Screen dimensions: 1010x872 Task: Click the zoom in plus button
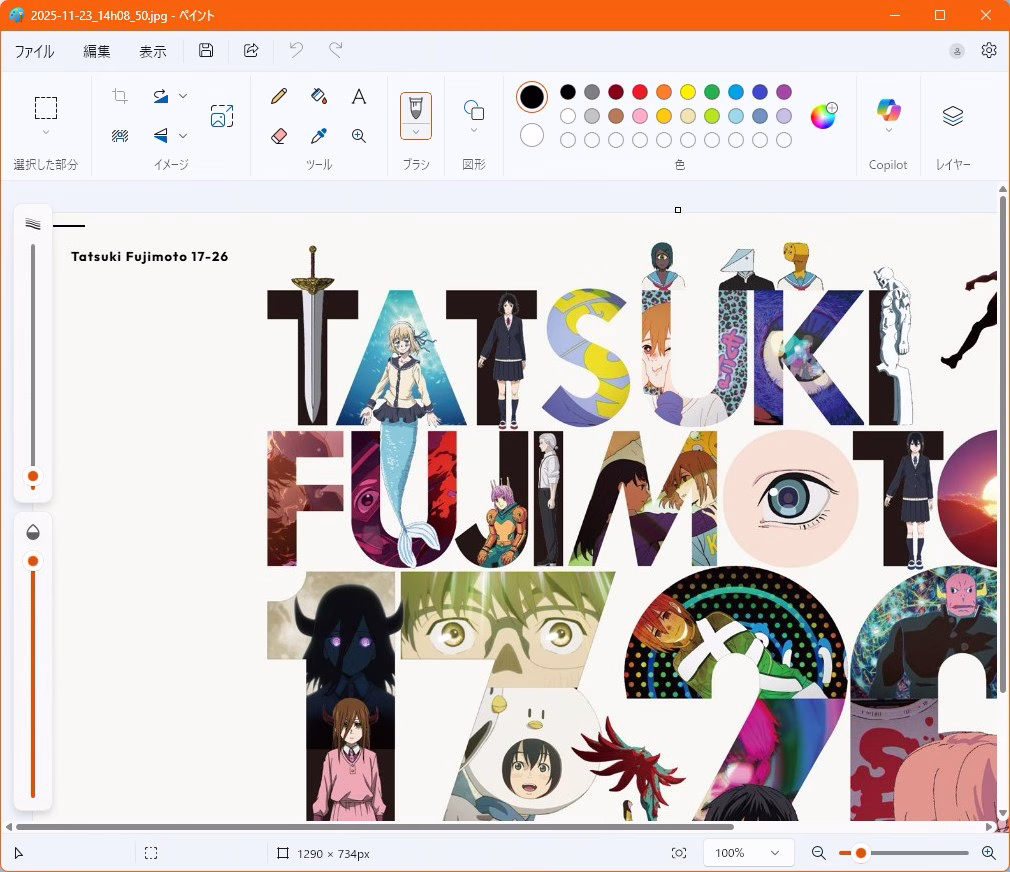tap(988, 853)
